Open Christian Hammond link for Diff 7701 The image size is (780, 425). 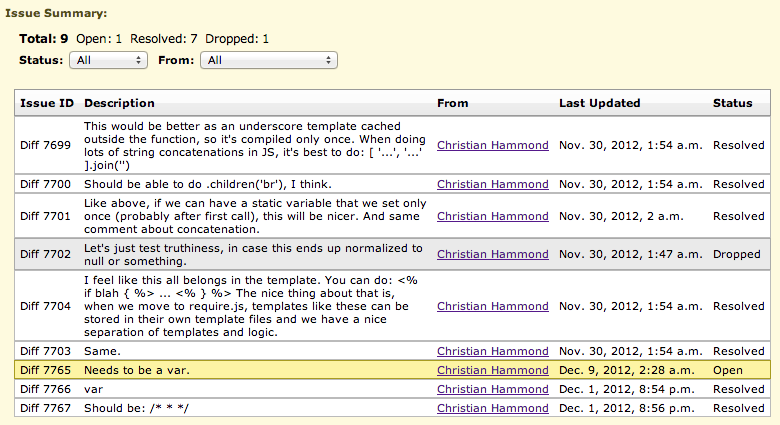point(492,216)
